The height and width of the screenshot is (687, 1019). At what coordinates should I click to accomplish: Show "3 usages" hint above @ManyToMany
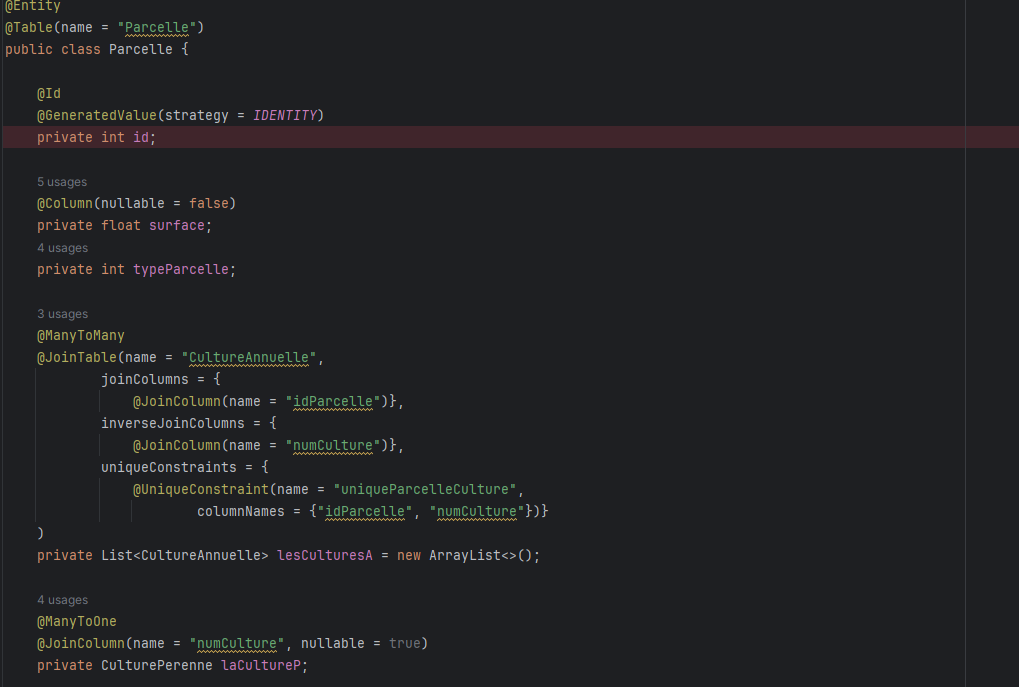[62, 314]
